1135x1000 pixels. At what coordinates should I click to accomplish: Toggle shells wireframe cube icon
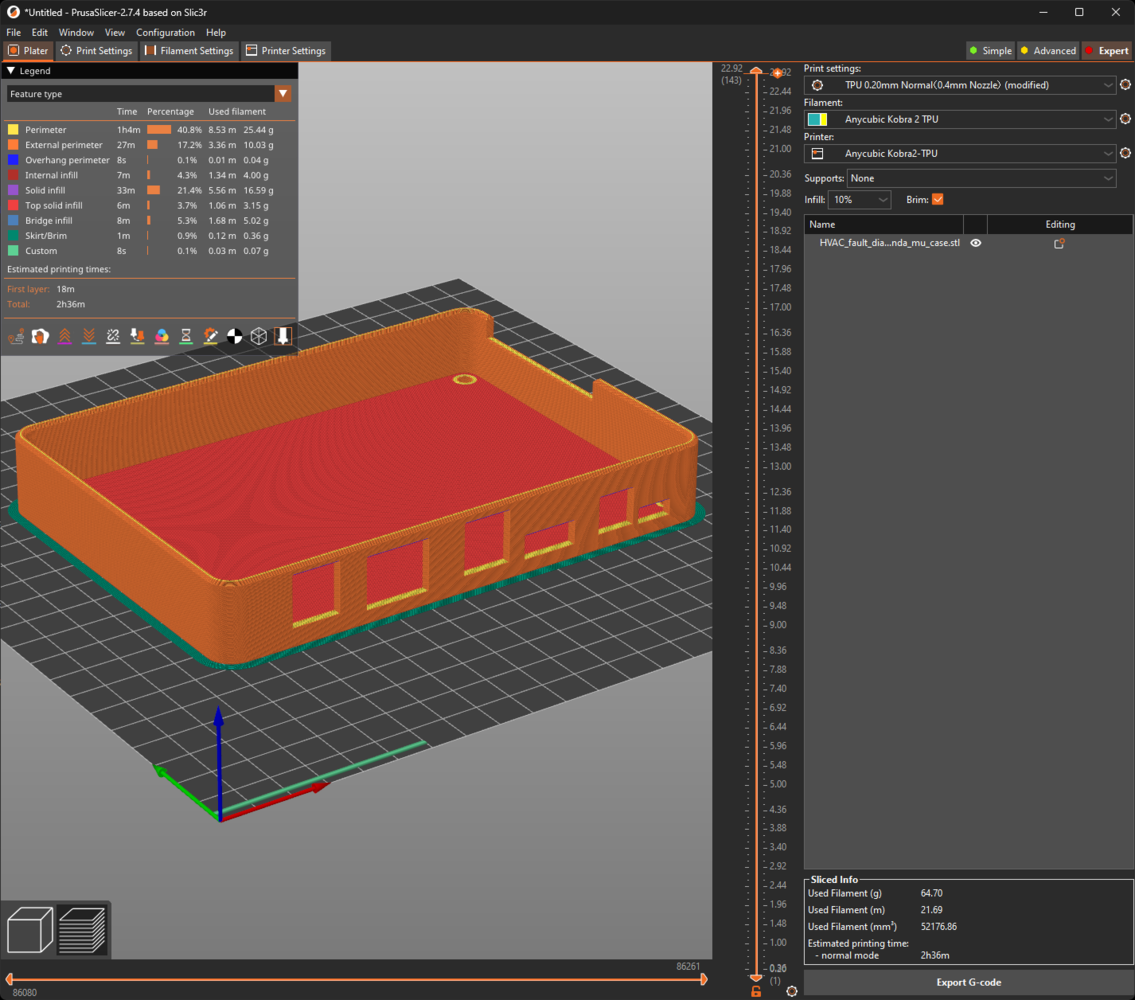(x=259, y=336)
